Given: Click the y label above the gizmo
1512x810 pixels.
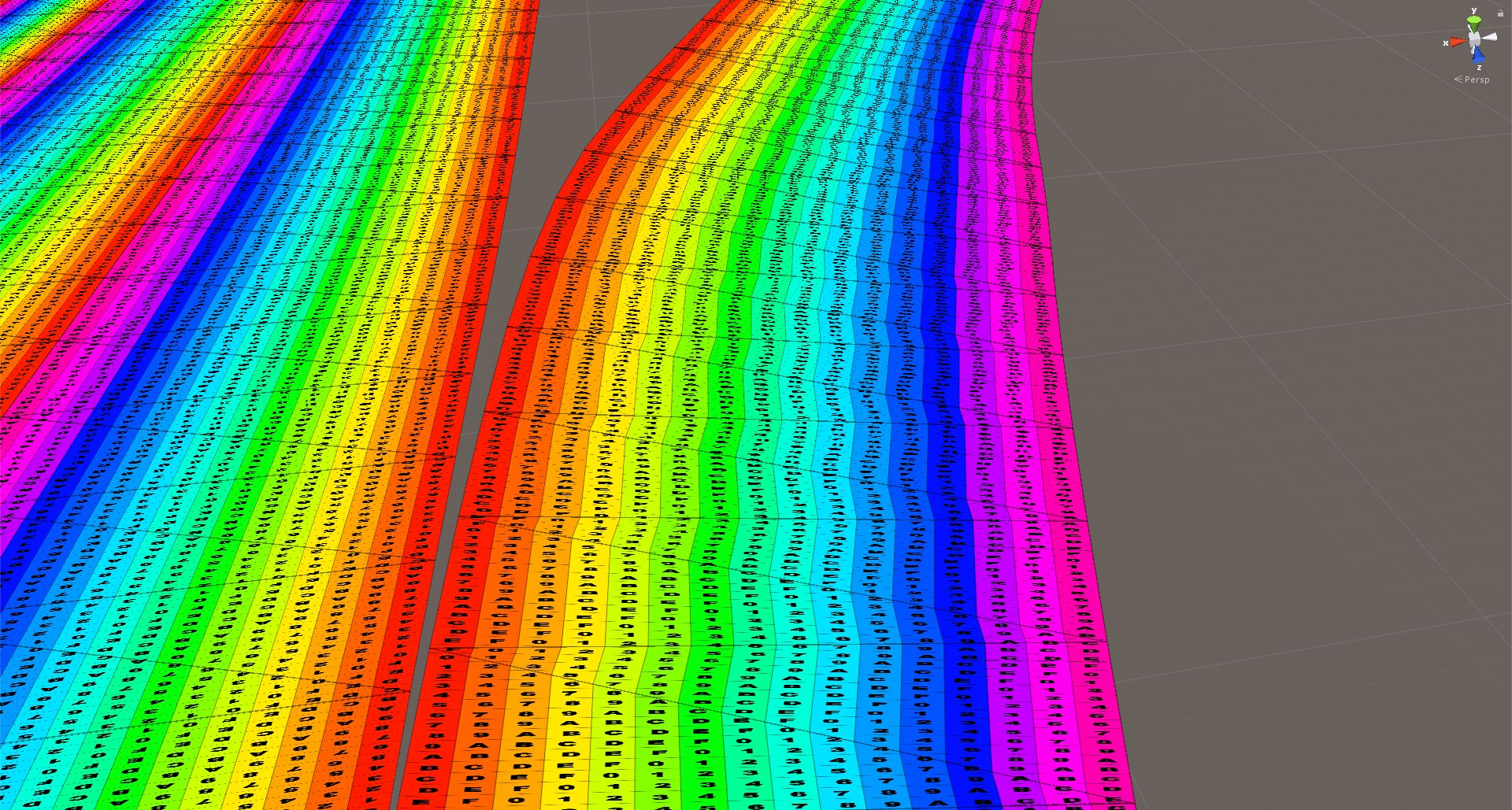Looking at the screenshot, I should (1473, 10).
